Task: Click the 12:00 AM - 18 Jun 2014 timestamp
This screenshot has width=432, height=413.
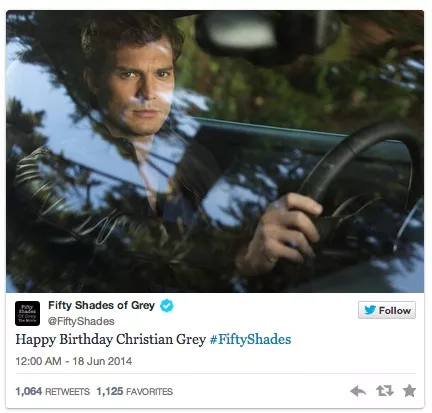Action: click(x=74, y=361)
